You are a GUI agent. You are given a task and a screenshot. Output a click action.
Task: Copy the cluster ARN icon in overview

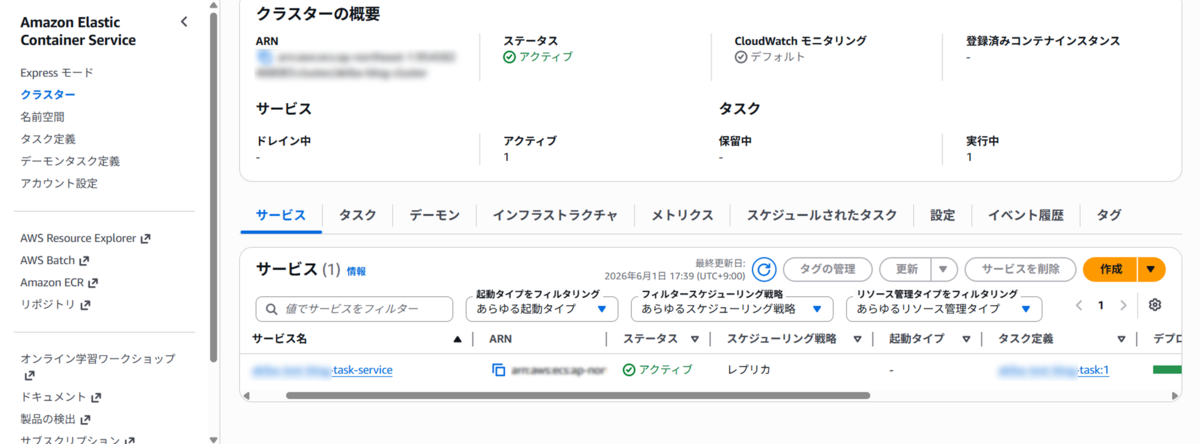click(x=264, y=59)
